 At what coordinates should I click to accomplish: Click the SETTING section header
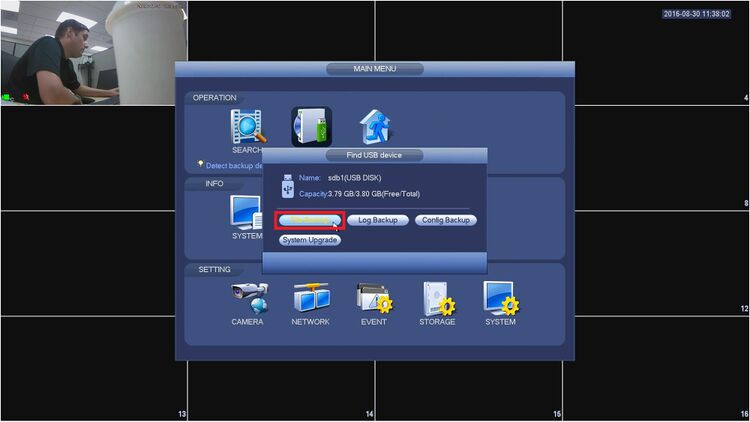point(214,269)
